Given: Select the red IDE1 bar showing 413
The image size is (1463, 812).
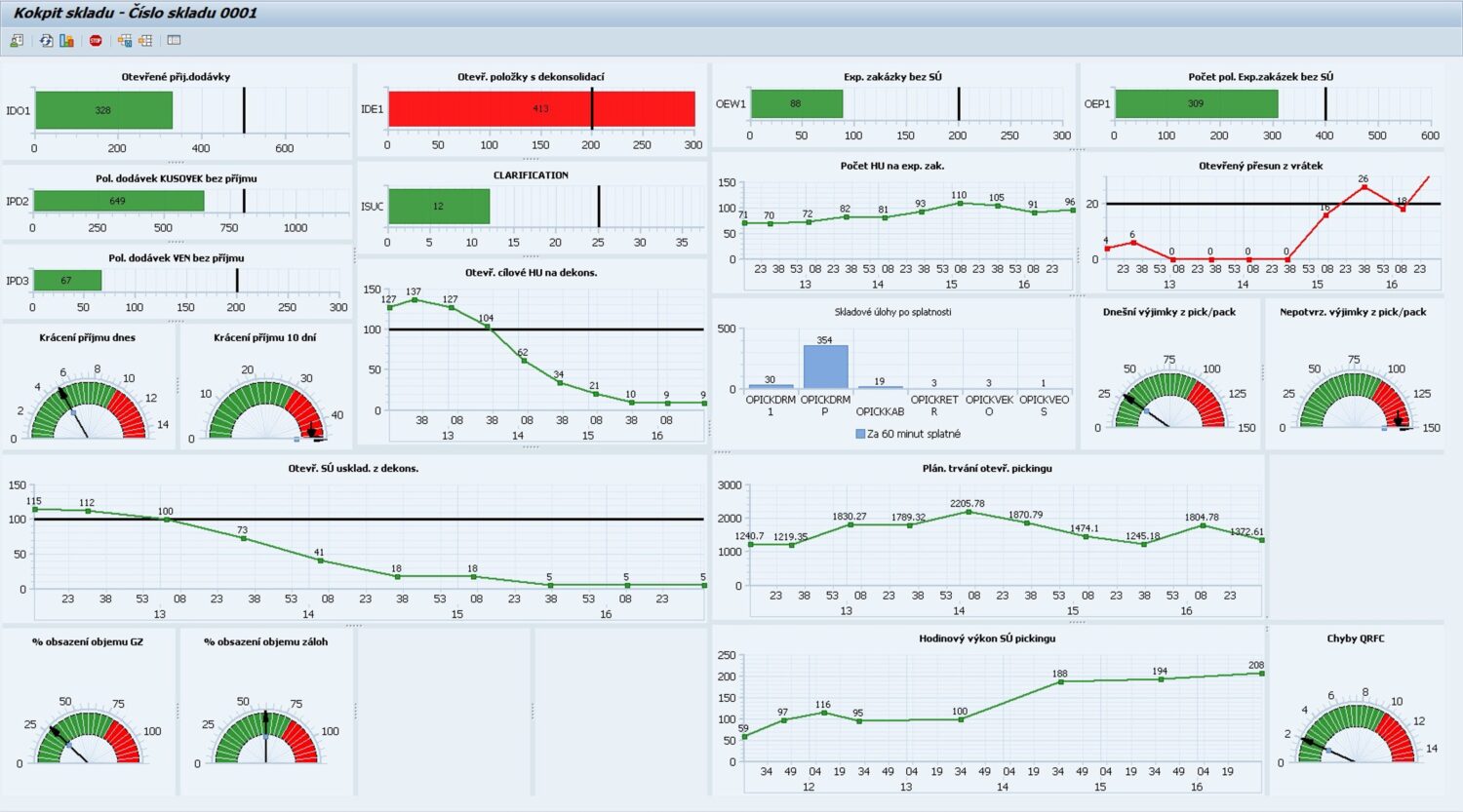Looking at the screenshot, I should tap(541, 109).
